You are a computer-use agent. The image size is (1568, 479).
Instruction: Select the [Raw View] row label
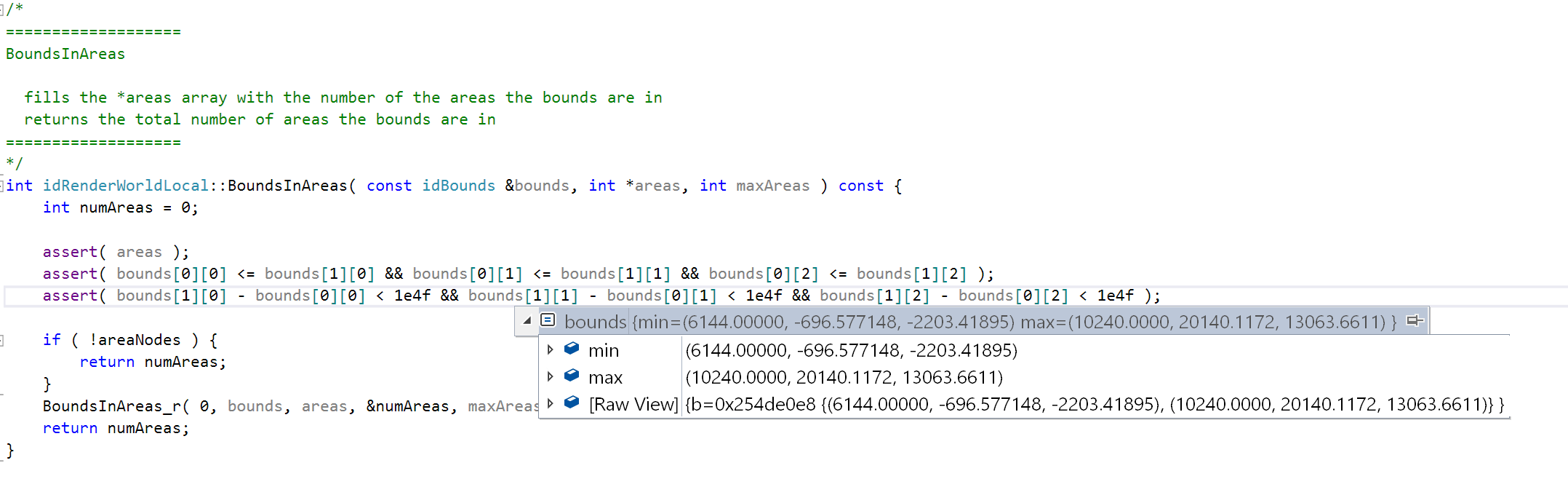(633, 405)
